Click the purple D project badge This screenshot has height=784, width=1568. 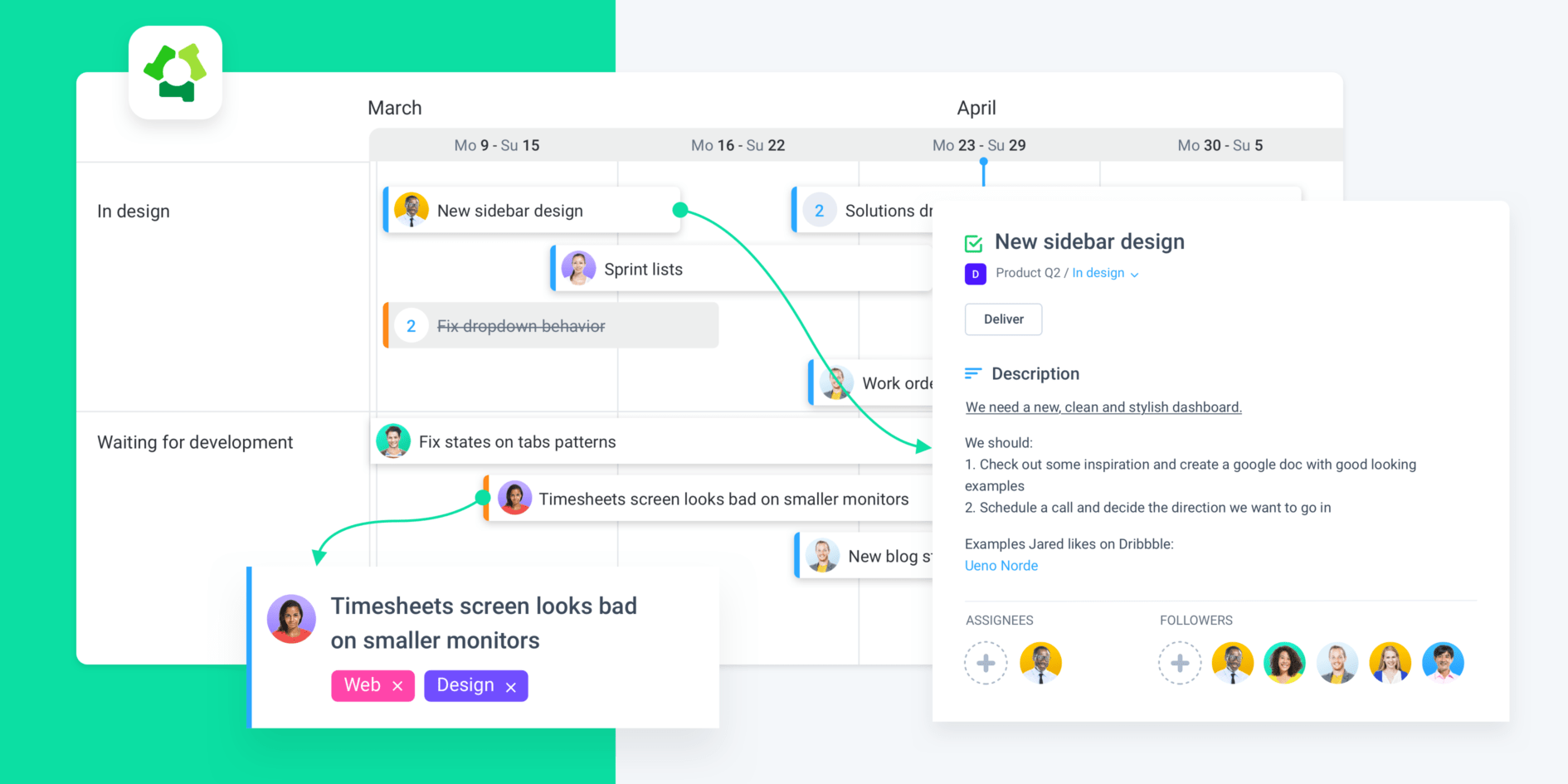(x=975, y=273)
